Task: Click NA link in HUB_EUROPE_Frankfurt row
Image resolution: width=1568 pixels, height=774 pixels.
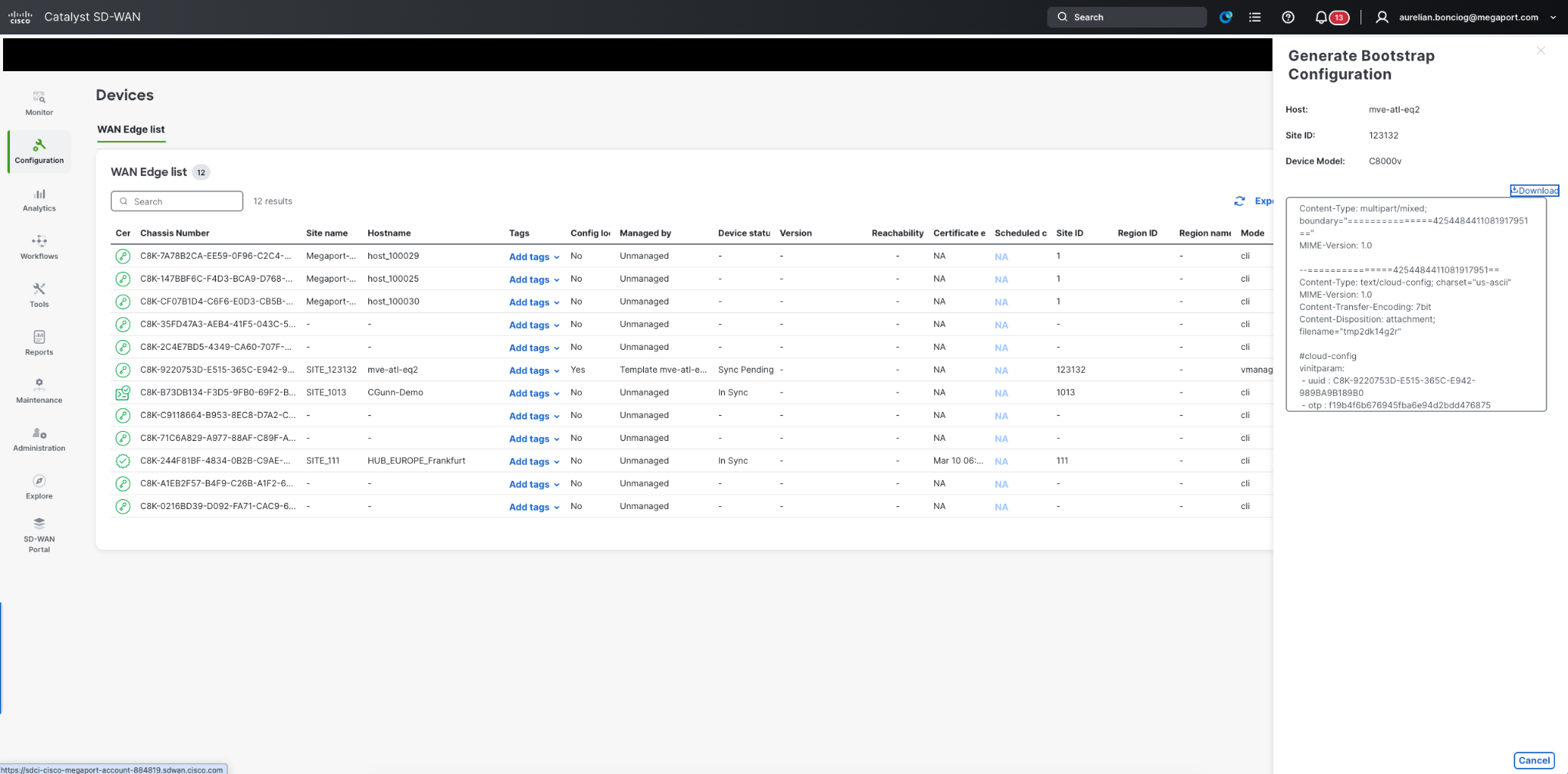Action: click(1001, 462)
